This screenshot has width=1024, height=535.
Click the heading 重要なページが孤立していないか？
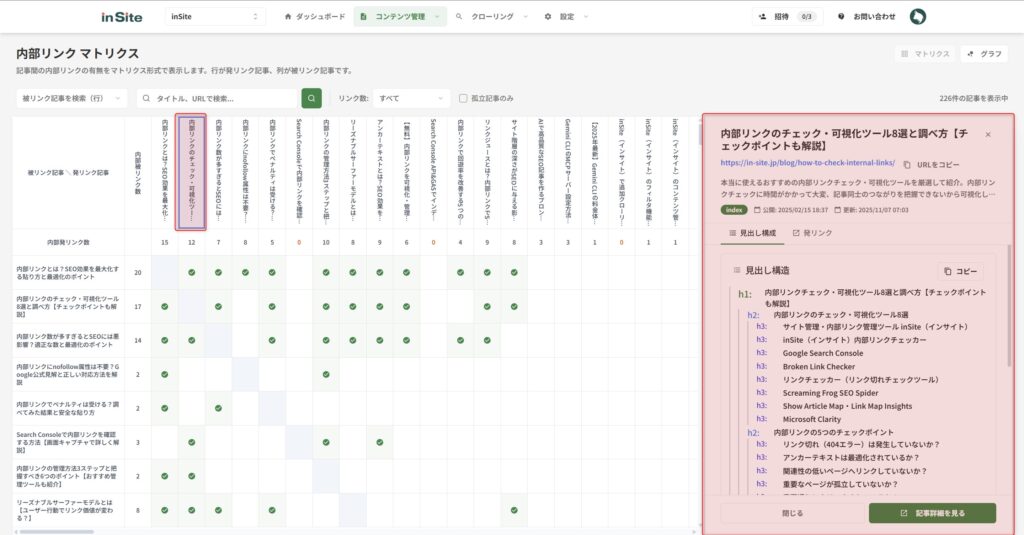840,485
